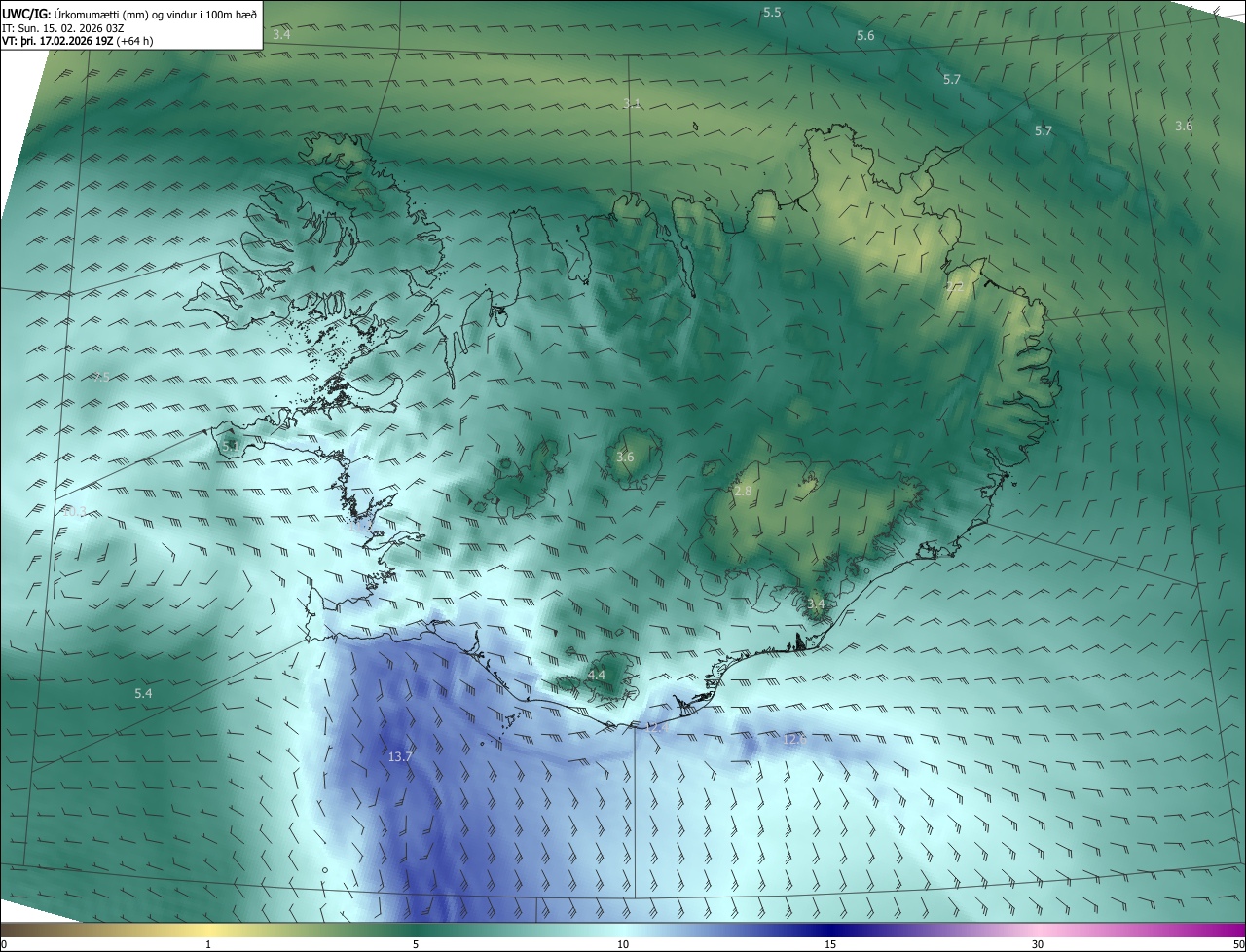Click the 7.5 value on the map
Image resolution: width=1246 pixels, height=952 pixels.
pos(100,377)
